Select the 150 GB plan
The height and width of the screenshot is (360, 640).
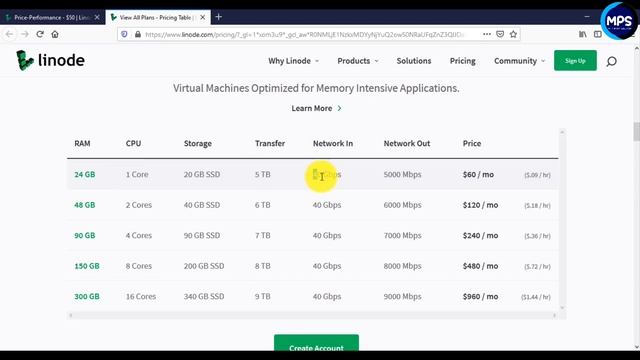coord(87,266)
